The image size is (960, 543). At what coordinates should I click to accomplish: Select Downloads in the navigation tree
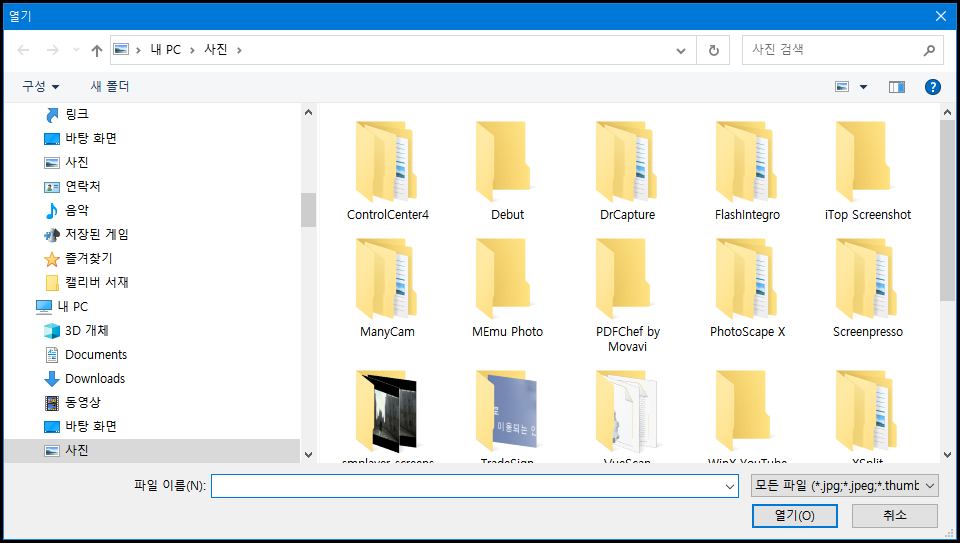95,378
